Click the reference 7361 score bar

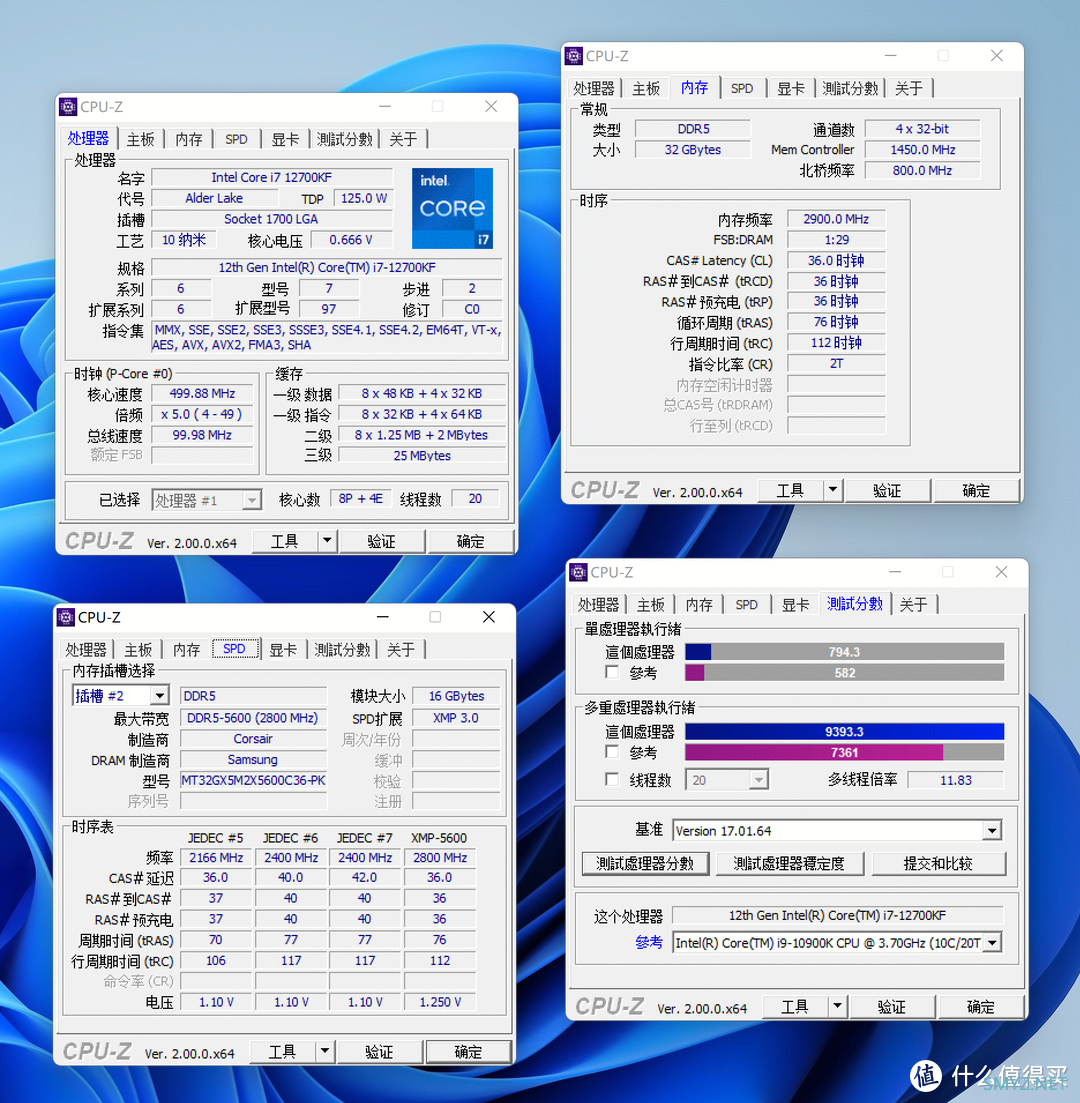(x=844, y=753)
